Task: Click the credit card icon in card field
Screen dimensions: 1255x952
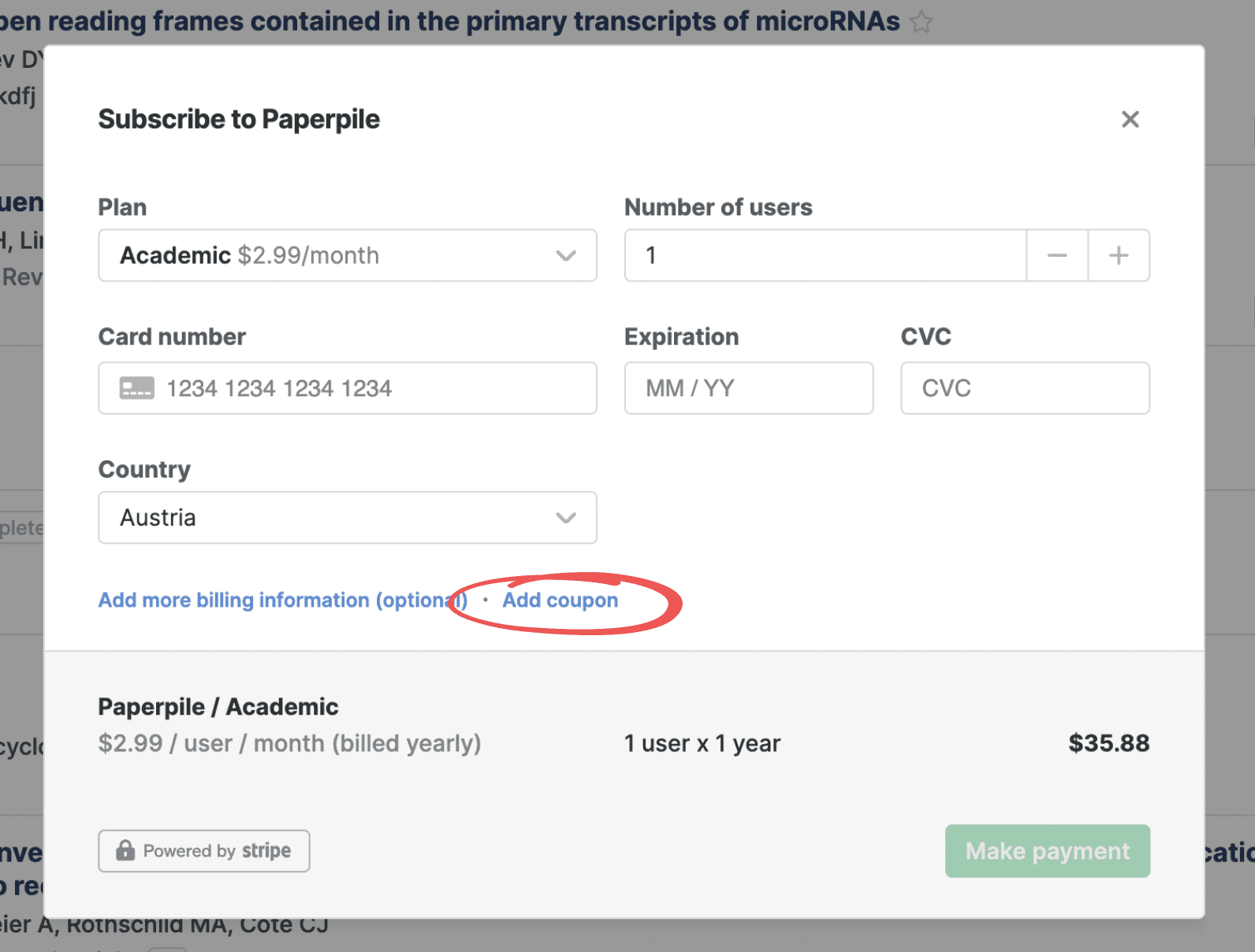Action: point(136,388)
